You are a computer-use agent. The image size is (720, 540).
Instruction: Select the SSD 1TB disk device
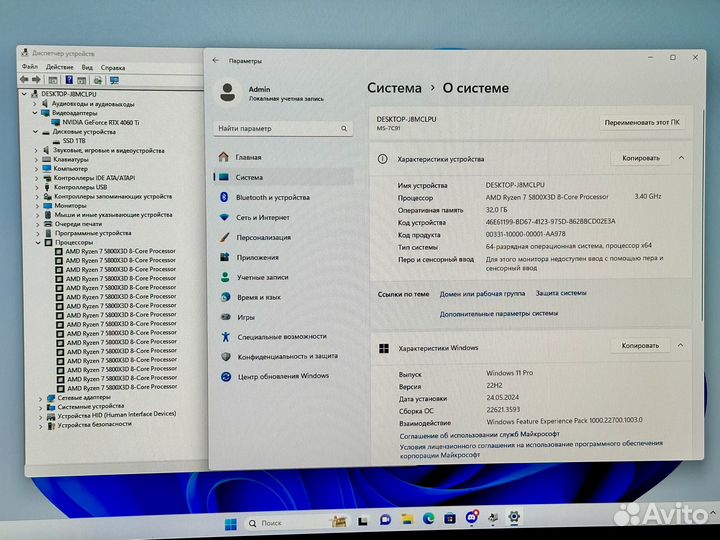pos(74,141)
